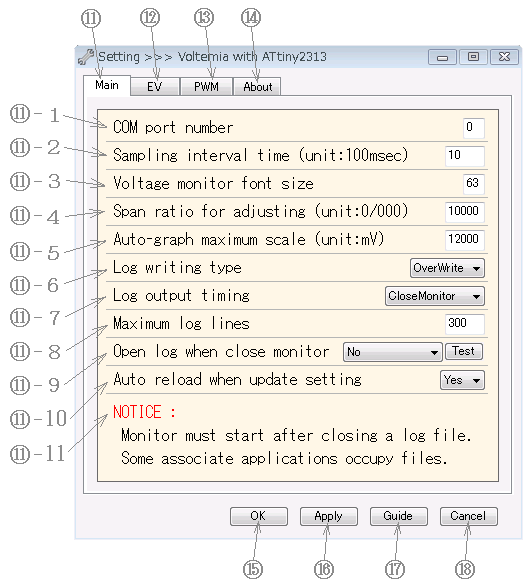Click the Voltage monitor font size field
This screenshot has height=582, width=529.
[x=474, y=184]
